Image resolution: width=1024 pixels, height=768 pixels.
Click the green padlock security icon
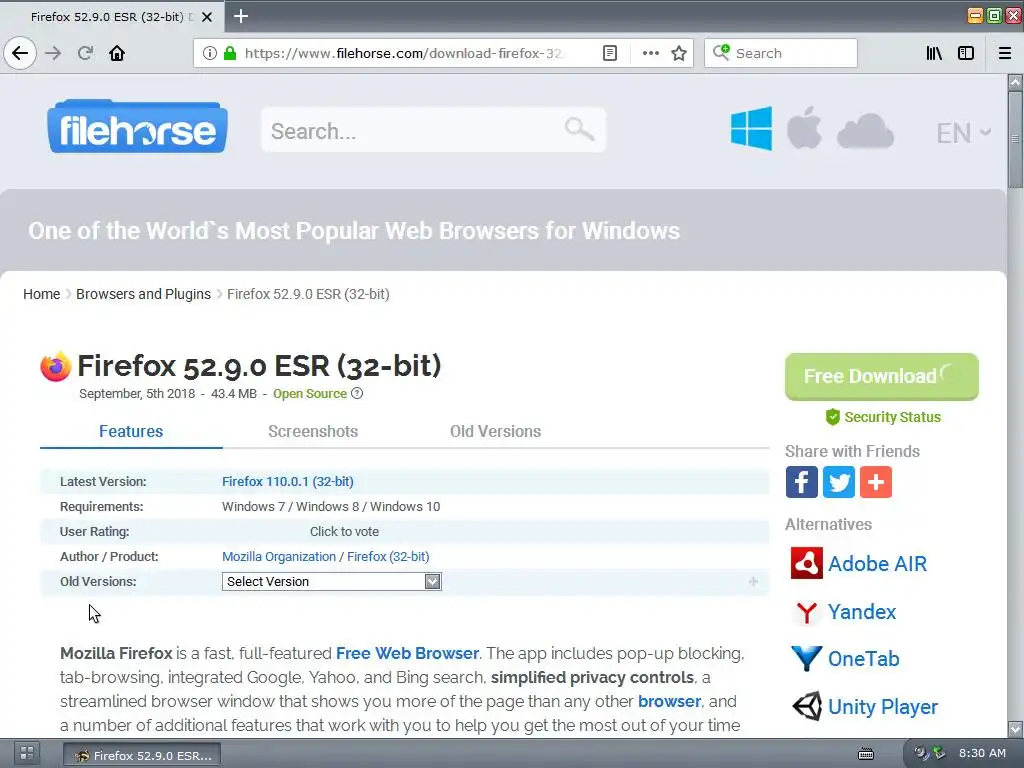point(230,53)
